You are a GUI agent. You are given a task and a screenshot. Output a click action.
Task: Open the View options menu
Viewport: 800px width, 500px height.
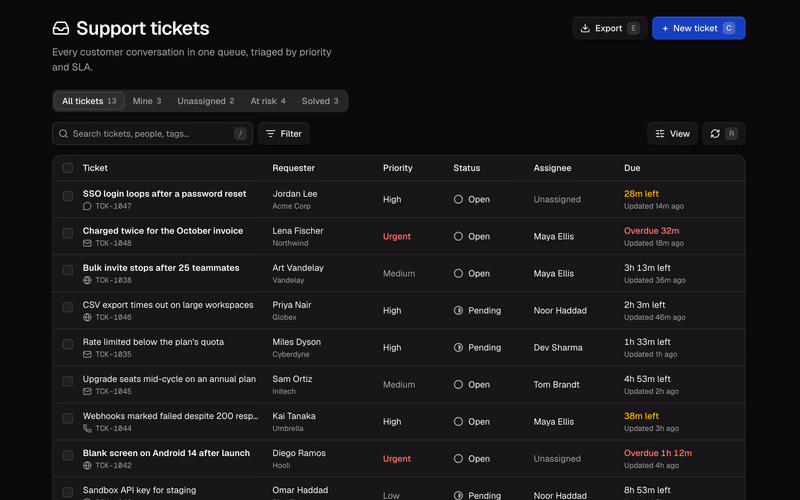(x=672, y=134)
